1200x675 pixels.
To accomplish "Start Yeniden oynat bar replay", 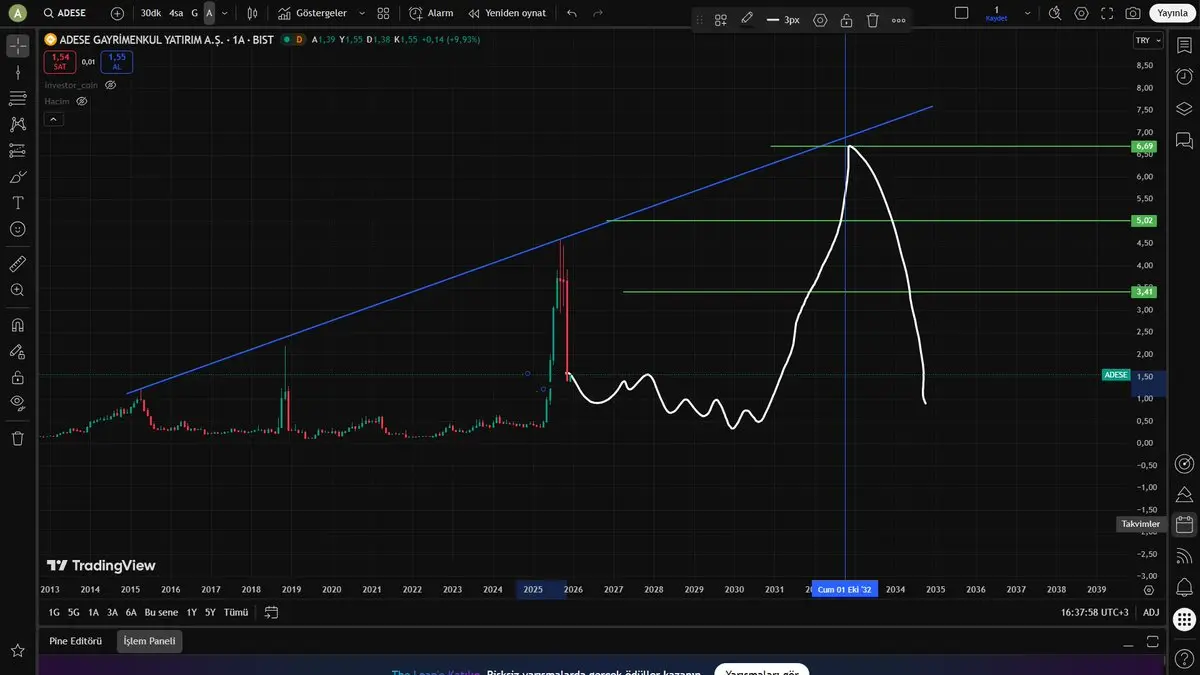I will pyautogui.click(x=507, y=13).
